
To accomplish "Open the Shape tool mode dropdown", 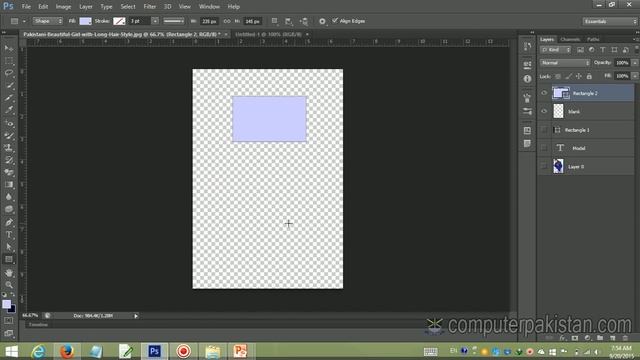I will 48,21.
